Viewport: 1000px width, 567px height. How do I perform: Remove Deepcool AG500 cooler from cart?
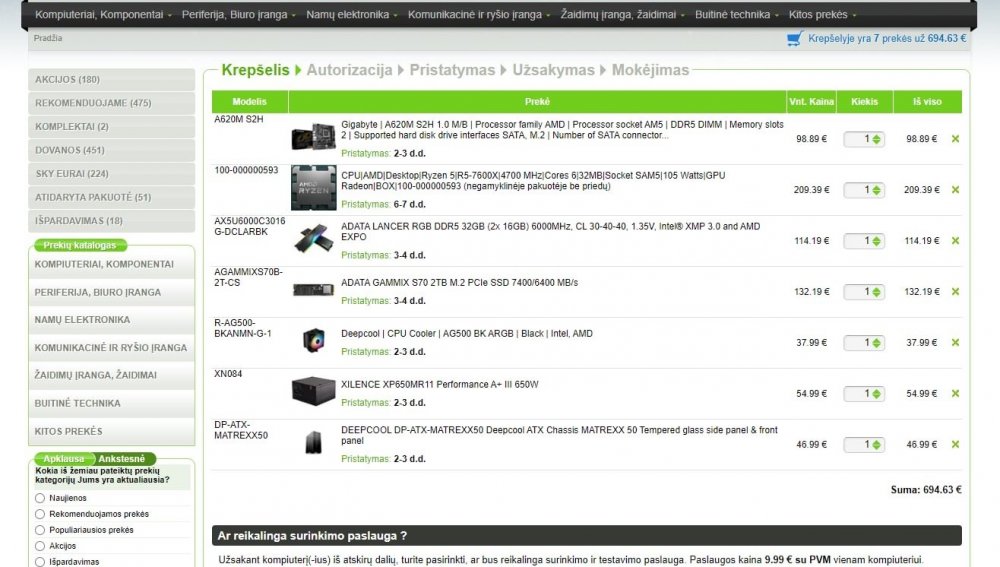click(955, 342)
